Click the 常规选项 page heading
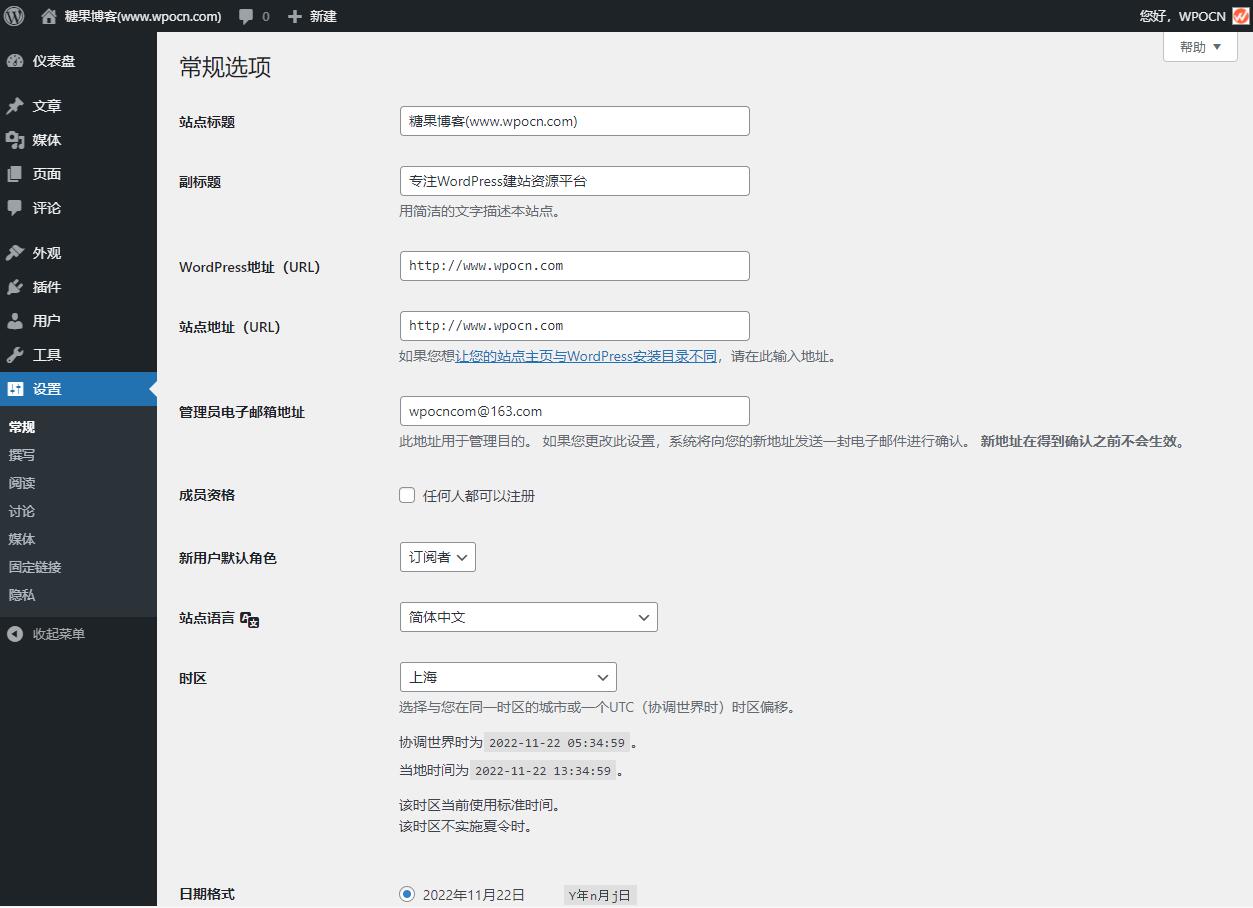 pyautogui.click(x=225, y=67)
